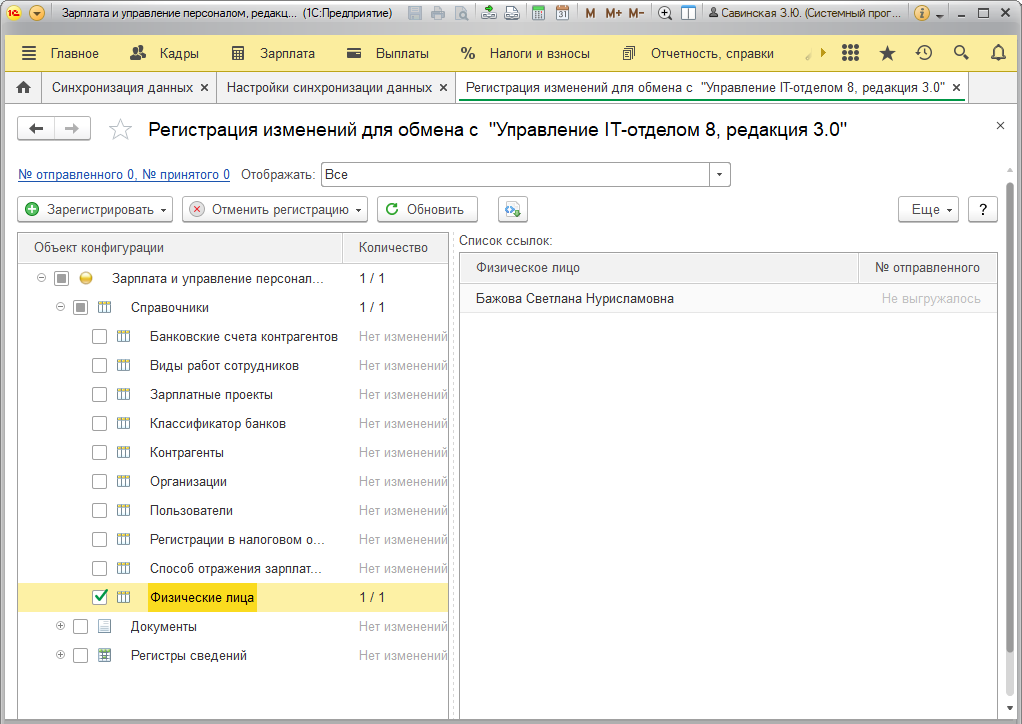Check the Контрагенты checkbox

point(99,453)
